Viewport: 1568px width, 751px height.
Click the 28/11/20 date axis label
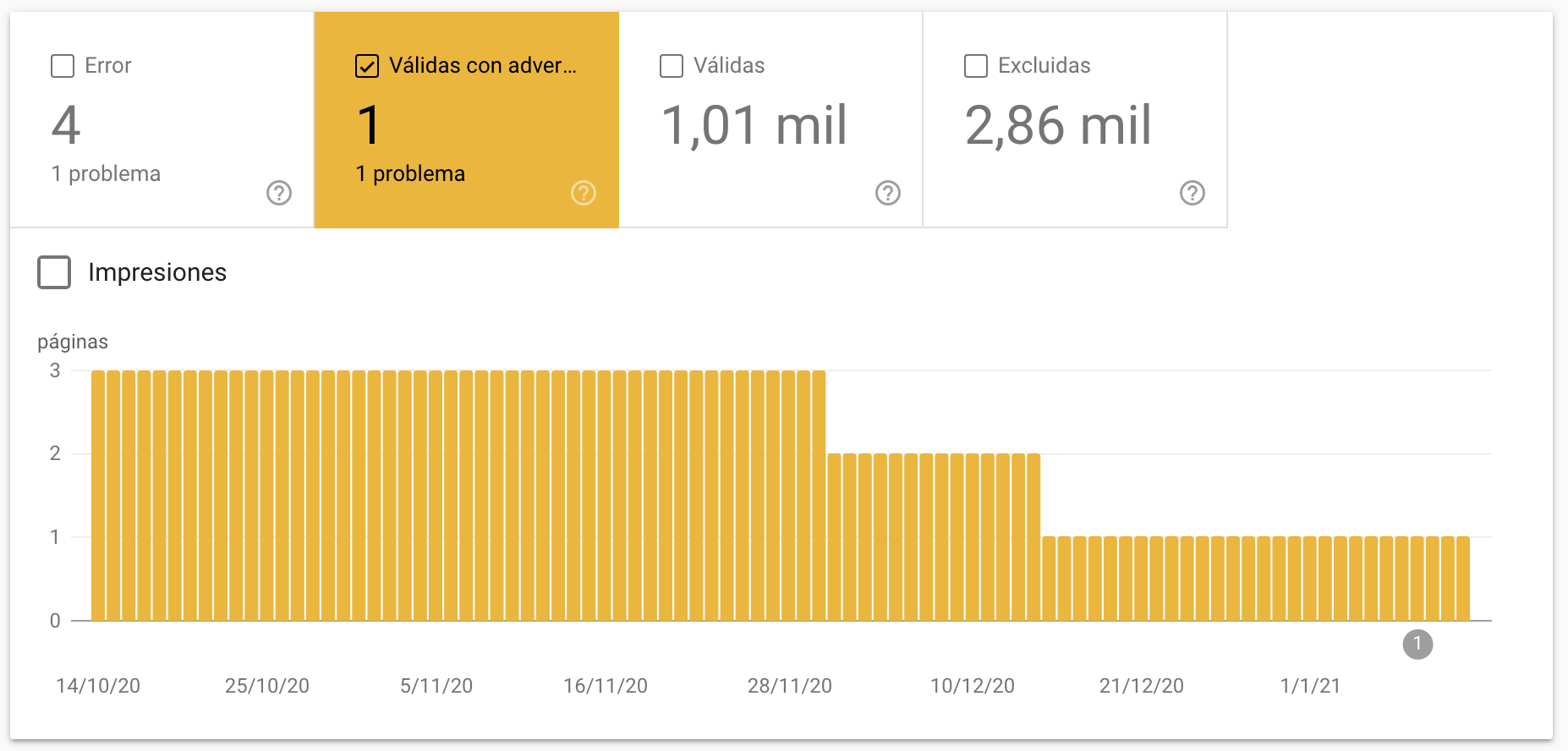click(x=789, y=686)
